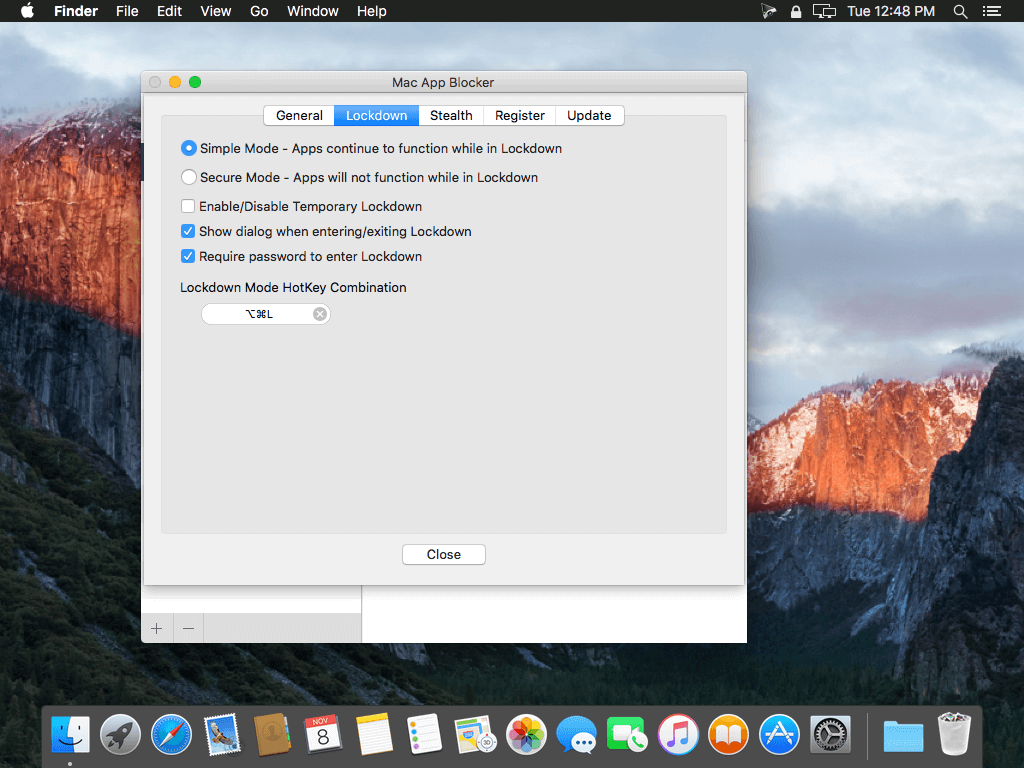Click the Apple menu logo
The width and height of the screenshot is (1024, 768).
pyautogui.click(x=27, y=11)
